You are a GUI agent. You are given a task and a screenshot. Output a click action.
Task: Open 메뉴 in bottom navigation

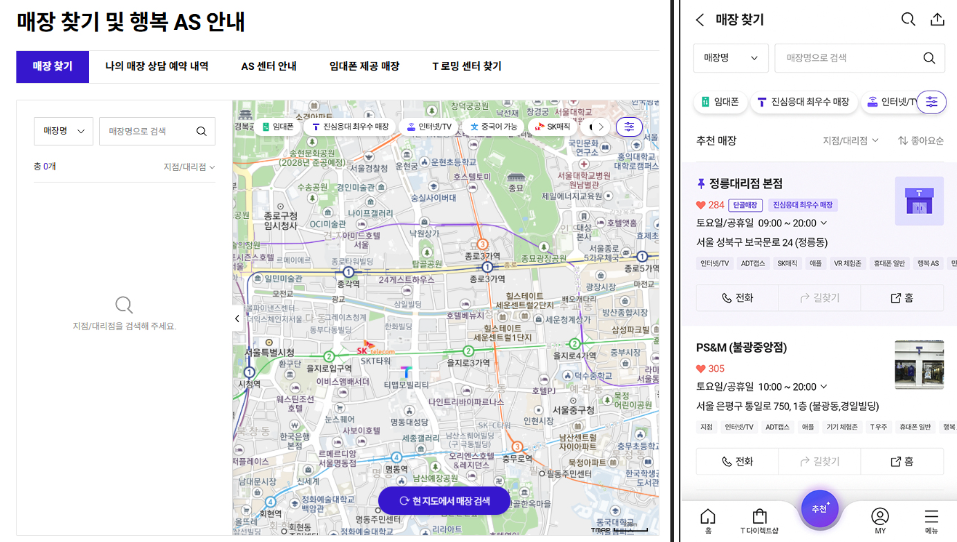tap(931, 521)
